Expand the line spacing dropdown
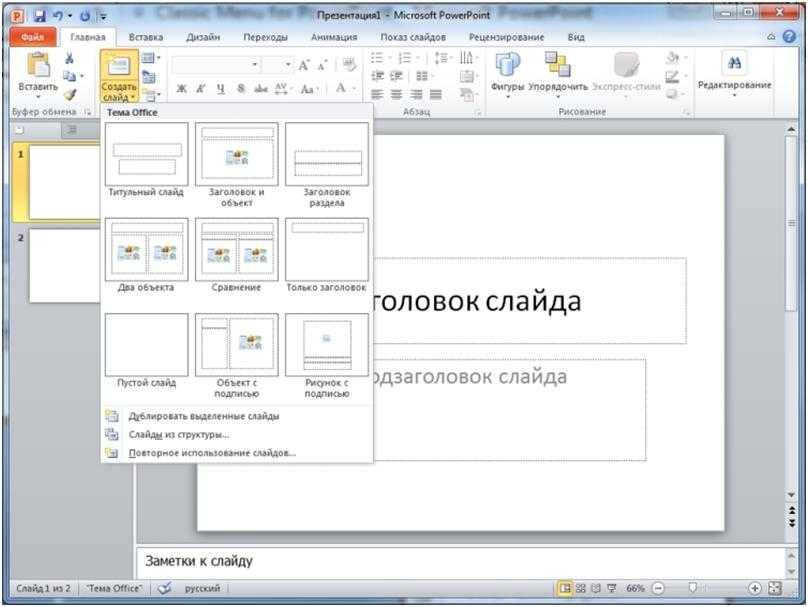 [x=442, y=58]
